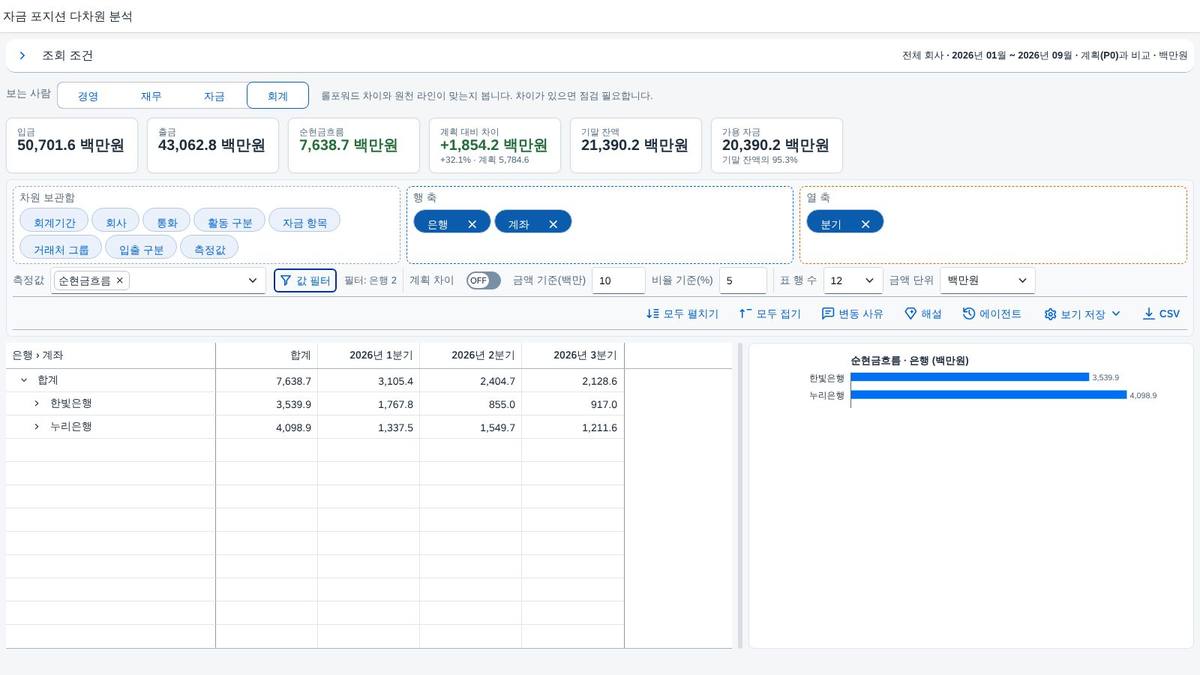This screenshot has width=1200, height=675.
Task: Click the 은행 › 계좌 header cell
Action: point(110,355)
